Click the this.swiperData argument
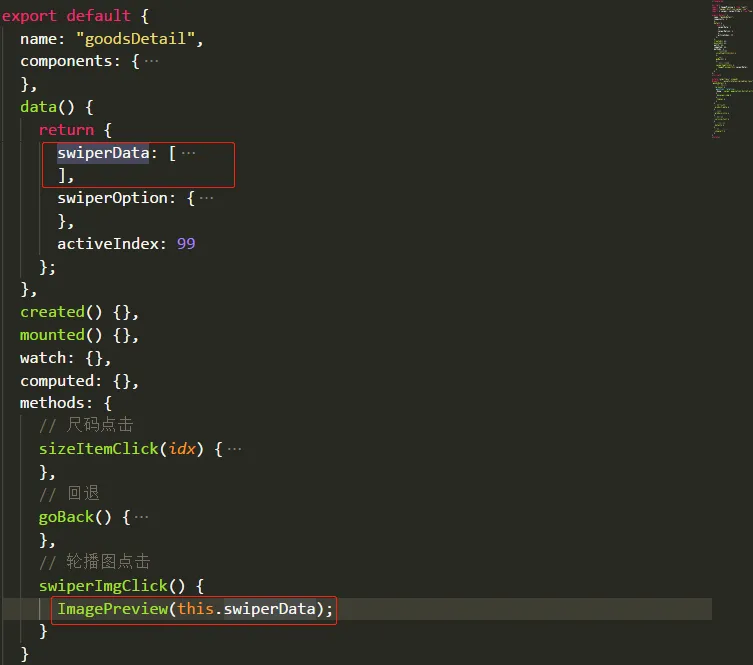The width and height of the screenshot is (753, 665). click(x=246, y=609)
